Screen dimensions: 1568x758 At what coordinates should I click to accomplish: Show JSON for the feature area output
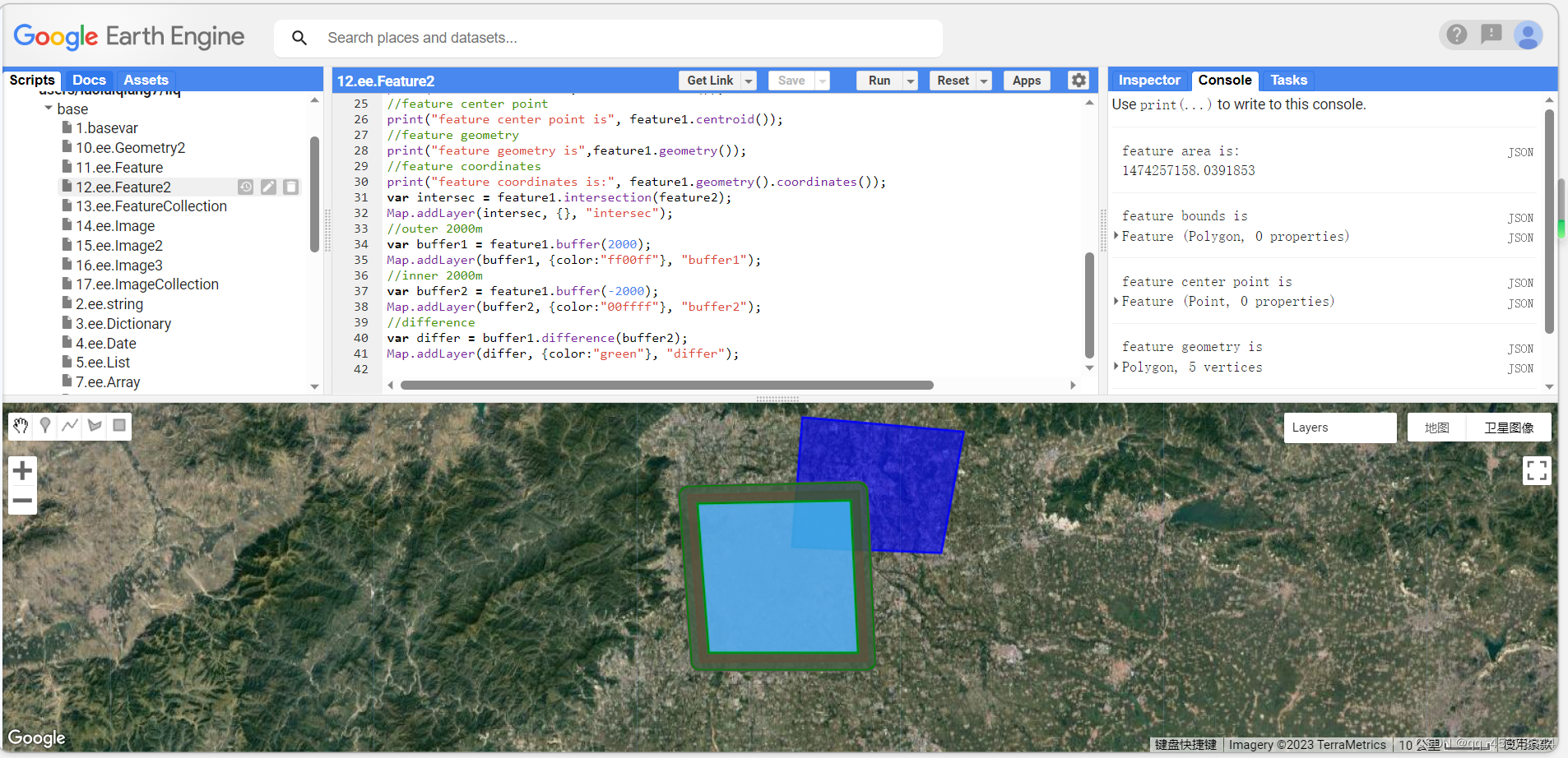coord(1520,152)
